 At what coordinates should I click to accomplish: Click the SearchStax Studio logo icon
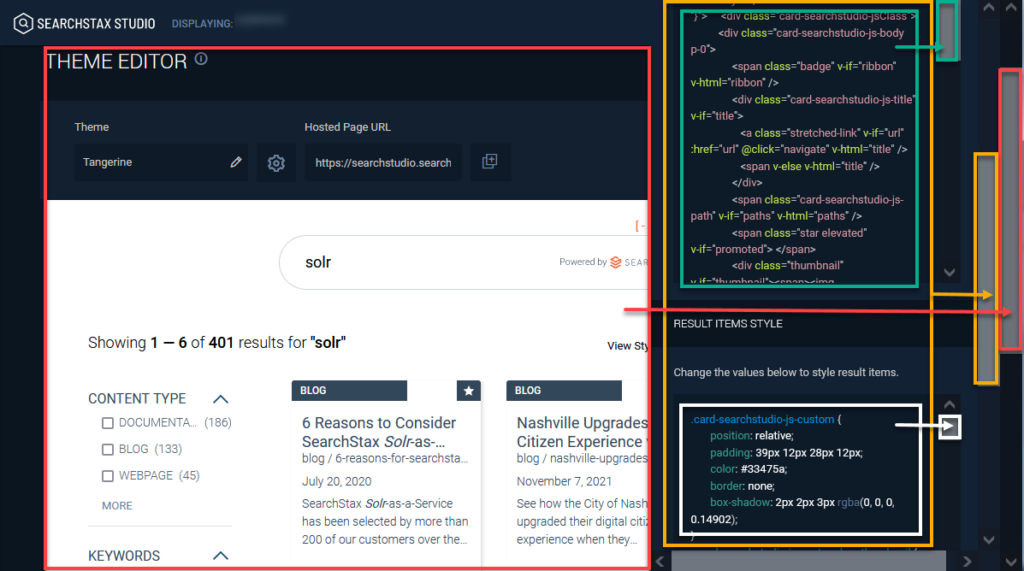pyautogui.click(x=23, y=23)
